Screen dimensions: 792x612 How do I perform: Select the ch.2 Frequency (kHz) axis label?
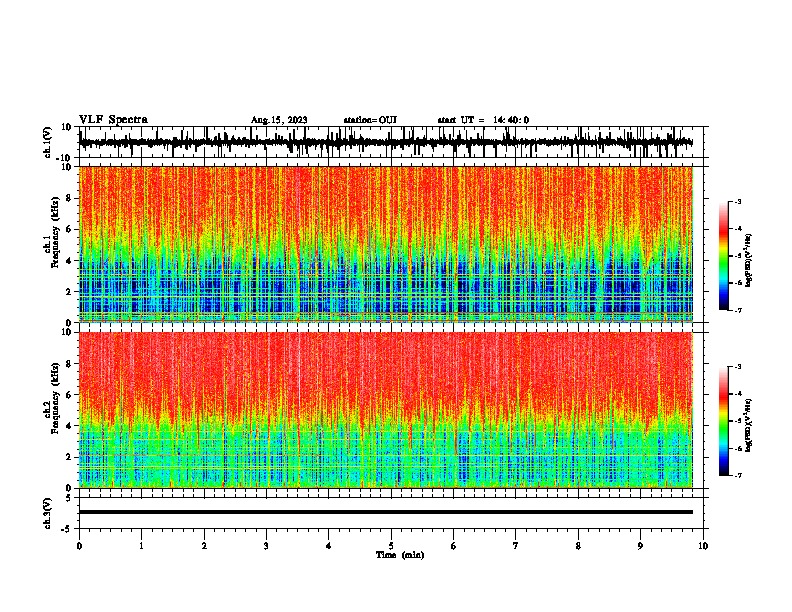click(52, 398)
